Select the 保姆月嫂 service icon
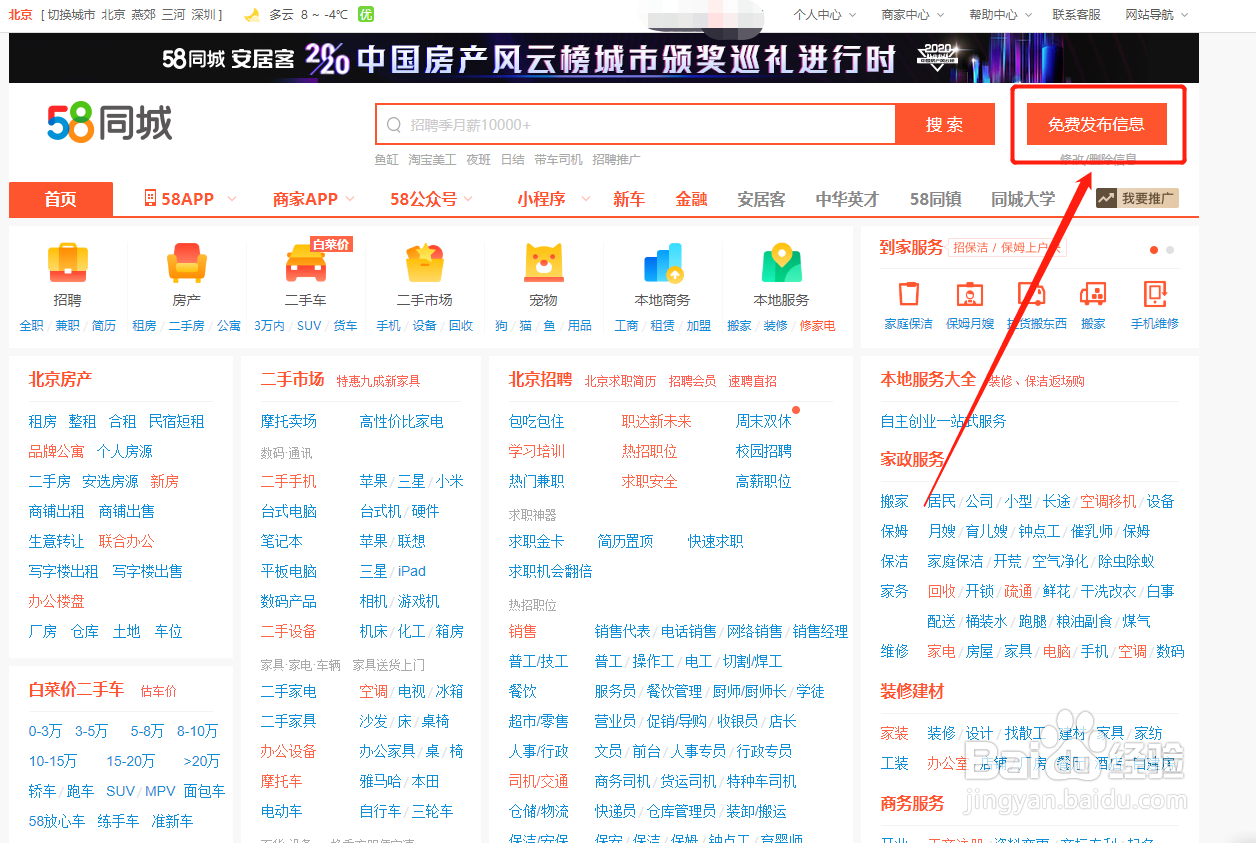Screen dimensions: 1256x843 [x=970, y=294]
